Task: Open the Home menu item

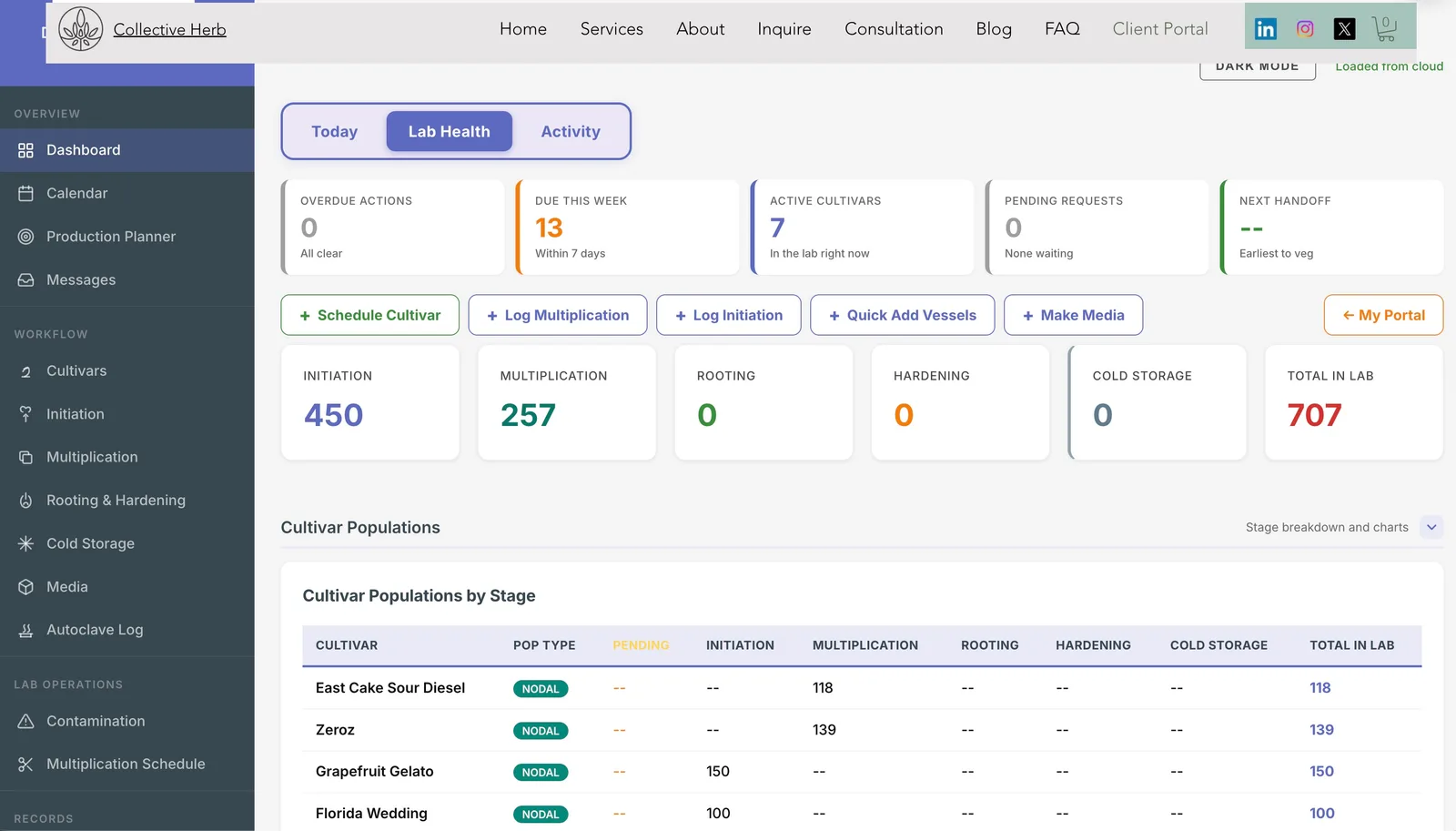Action: 523,29
